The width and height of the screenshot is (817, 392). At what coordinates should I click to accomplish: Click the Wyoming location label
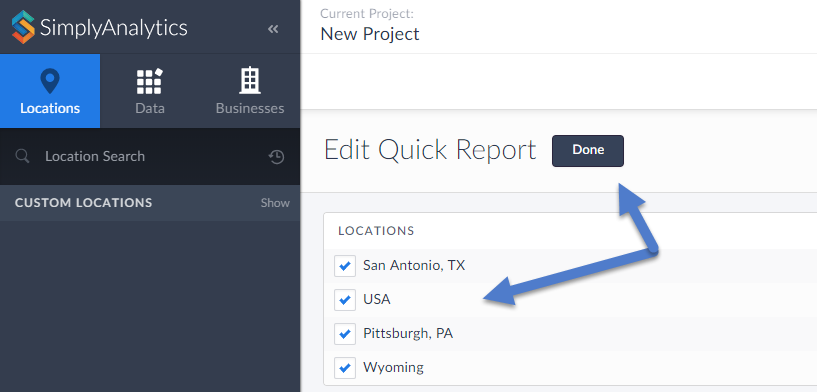pyautogui.click(x=393, y=368)
